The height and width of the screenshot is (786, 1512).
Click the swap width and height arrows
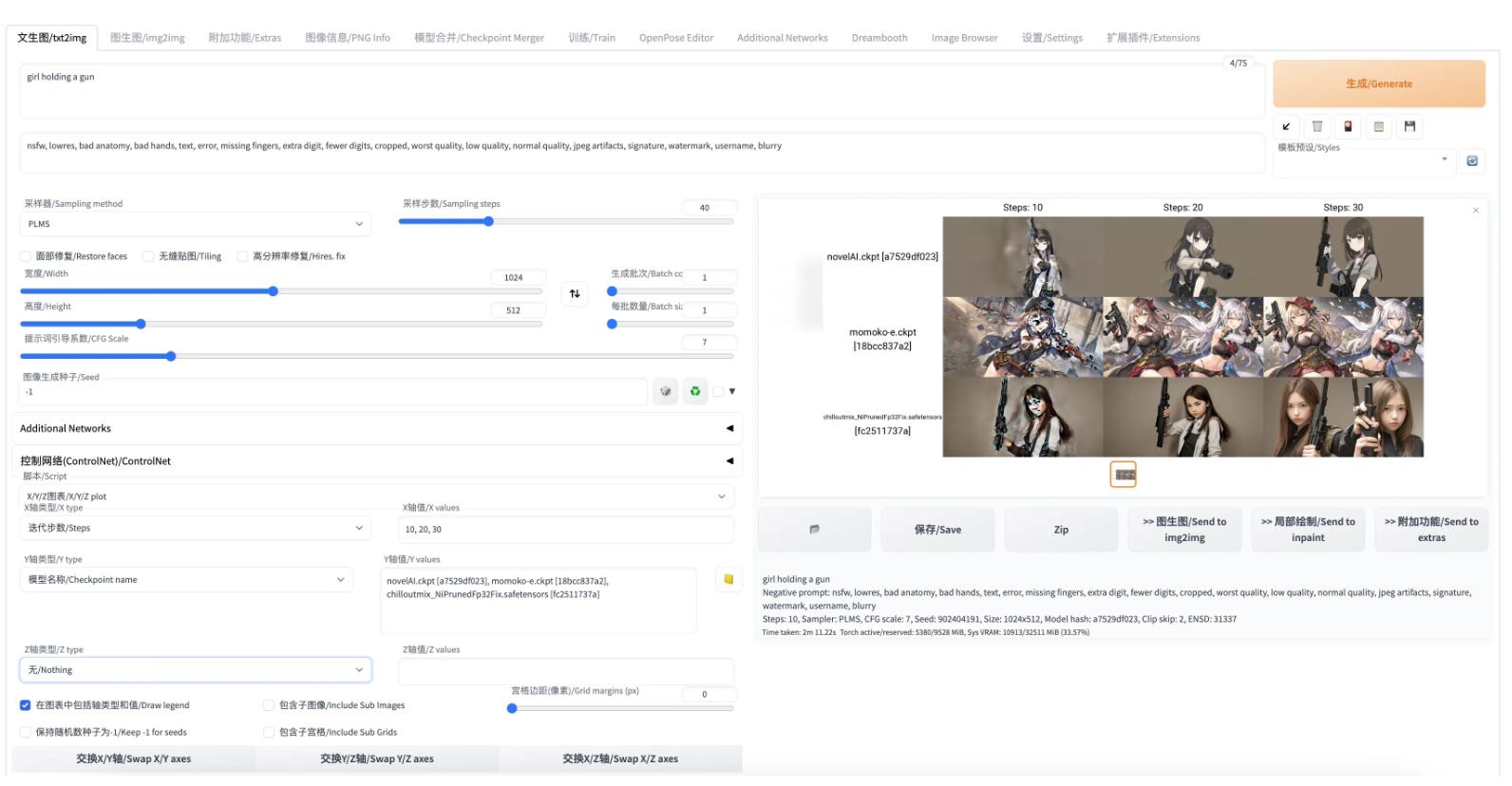click(x=575, y=294)
